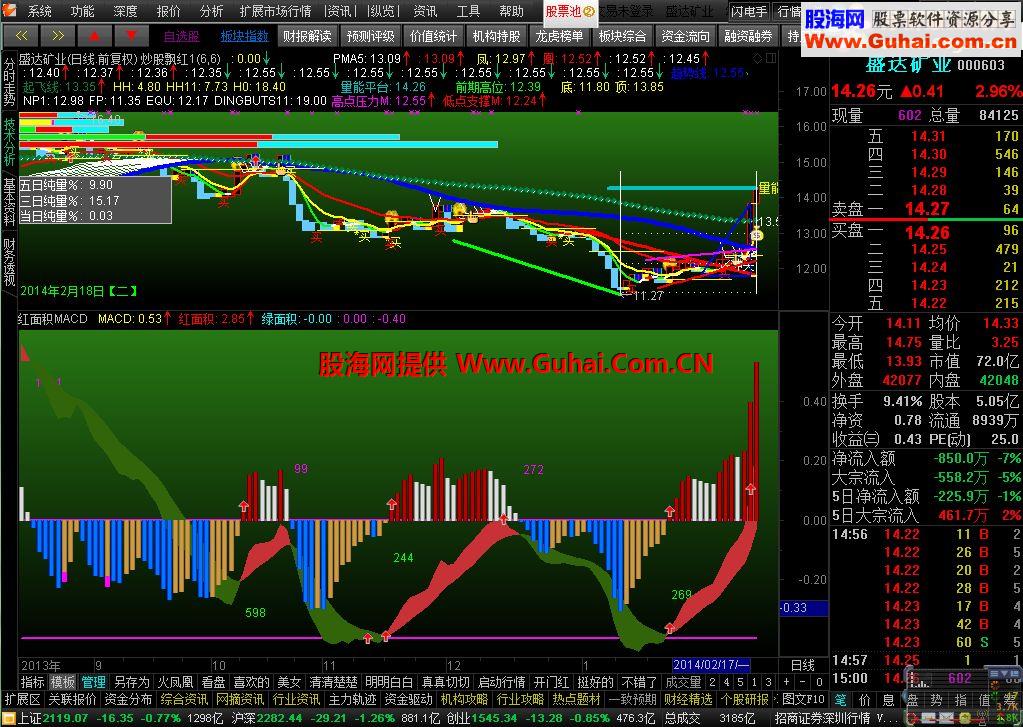Screen dimensions: 1023x727
Task: Click the double left arrow back button
Action: [20, 36]
